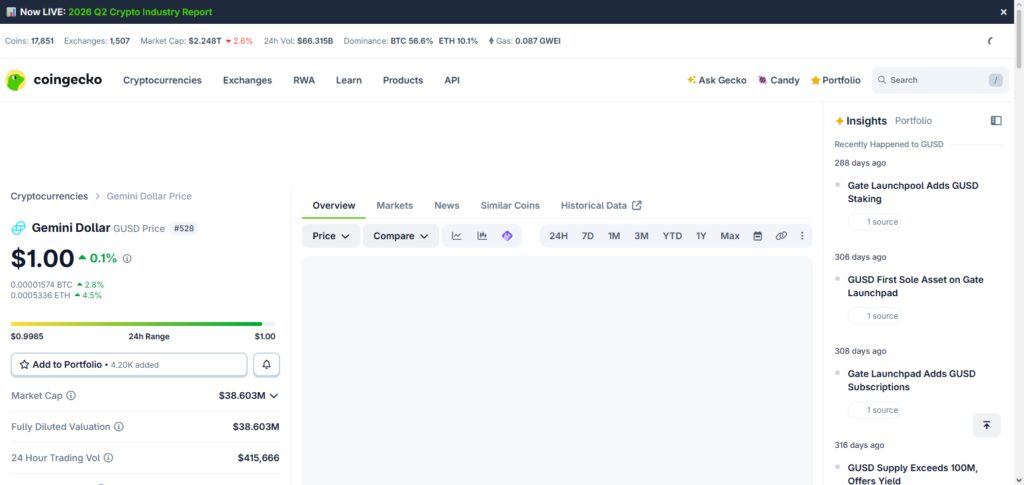Select the Max chart range
This screenshot has height=485, width=1024.
[x=730, y=236]
